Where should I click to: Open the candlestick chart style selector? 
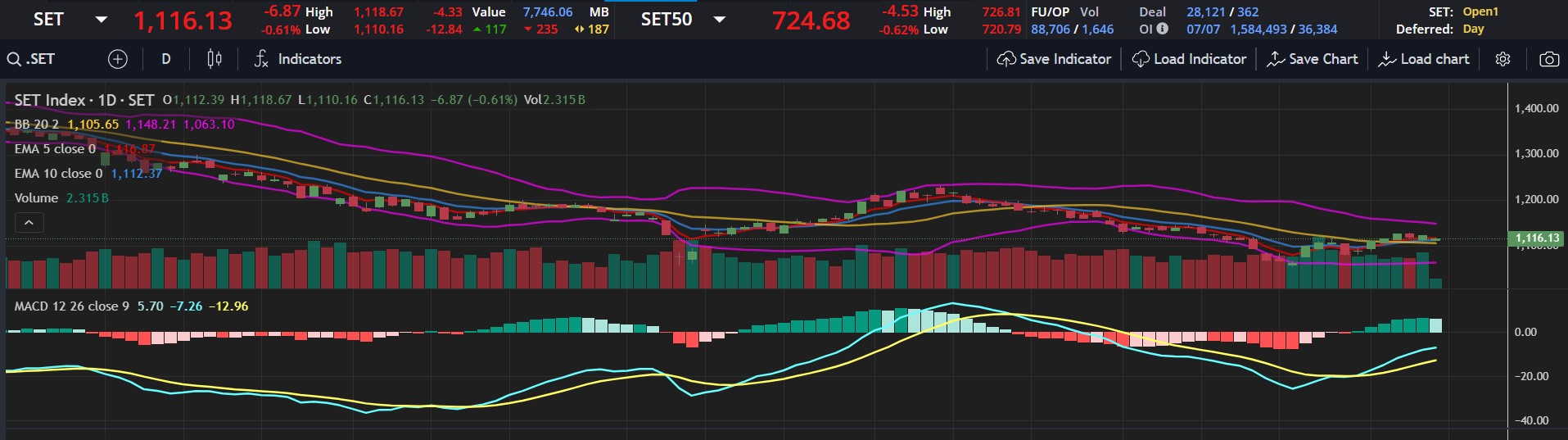(215, 59)
